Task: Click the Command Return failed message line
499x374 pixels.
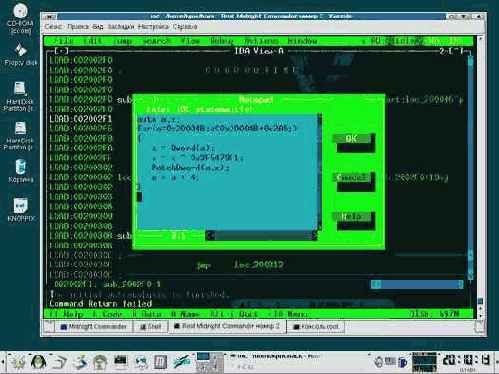Action: pos(101,304)
